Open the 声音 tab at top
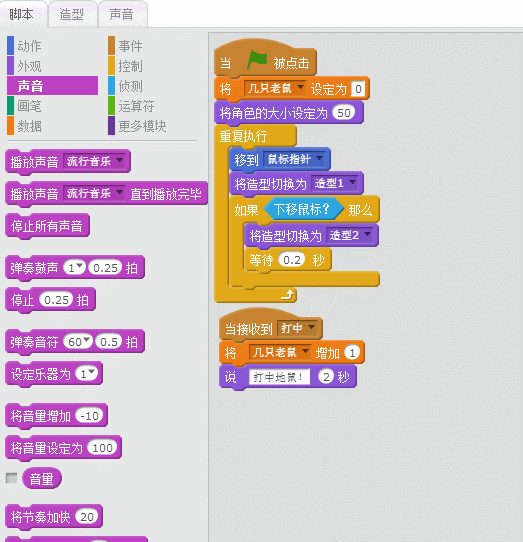Screen dimensions: 523x542 click(x=122, y=15)
